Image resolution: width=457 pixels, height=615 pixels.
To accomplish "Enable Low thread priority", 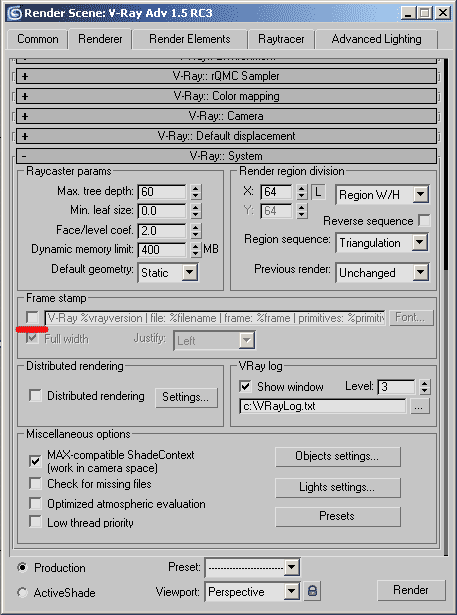I will 35,522.
